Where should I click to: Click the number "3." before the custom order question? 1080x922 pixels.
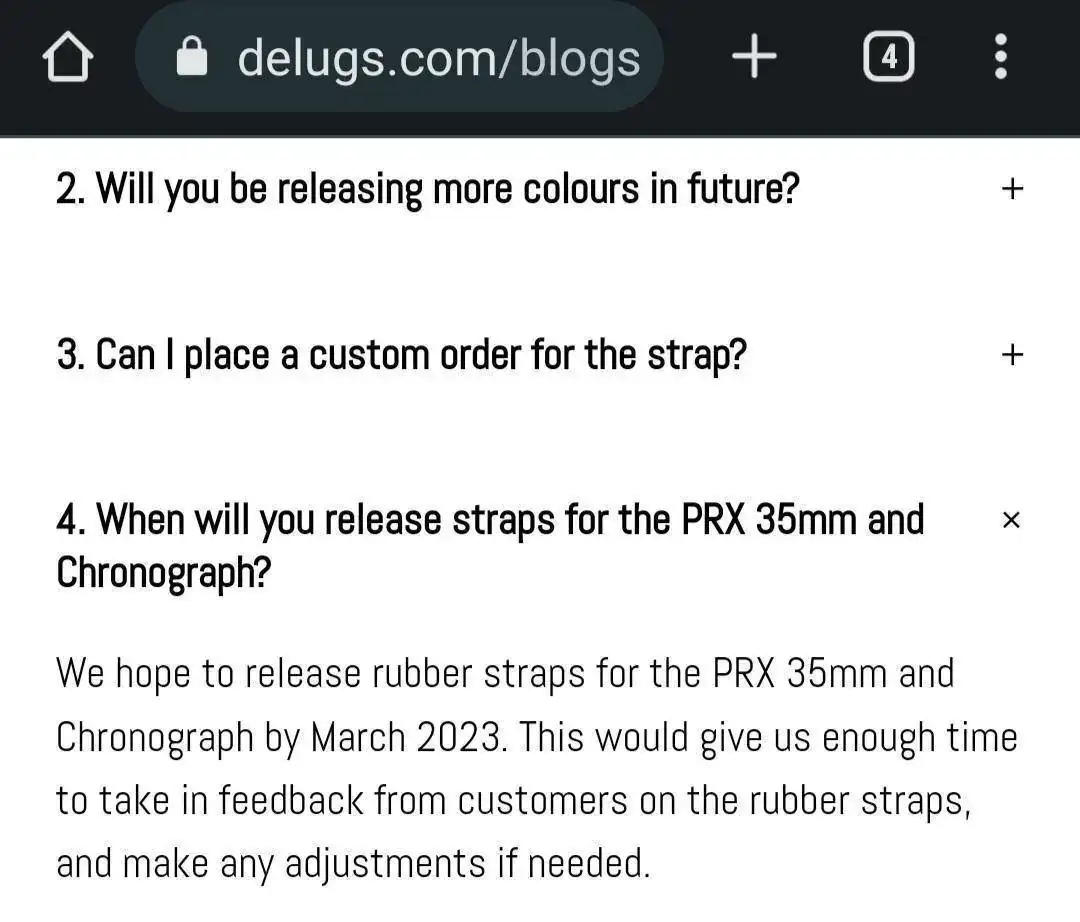tap(70, 354)
